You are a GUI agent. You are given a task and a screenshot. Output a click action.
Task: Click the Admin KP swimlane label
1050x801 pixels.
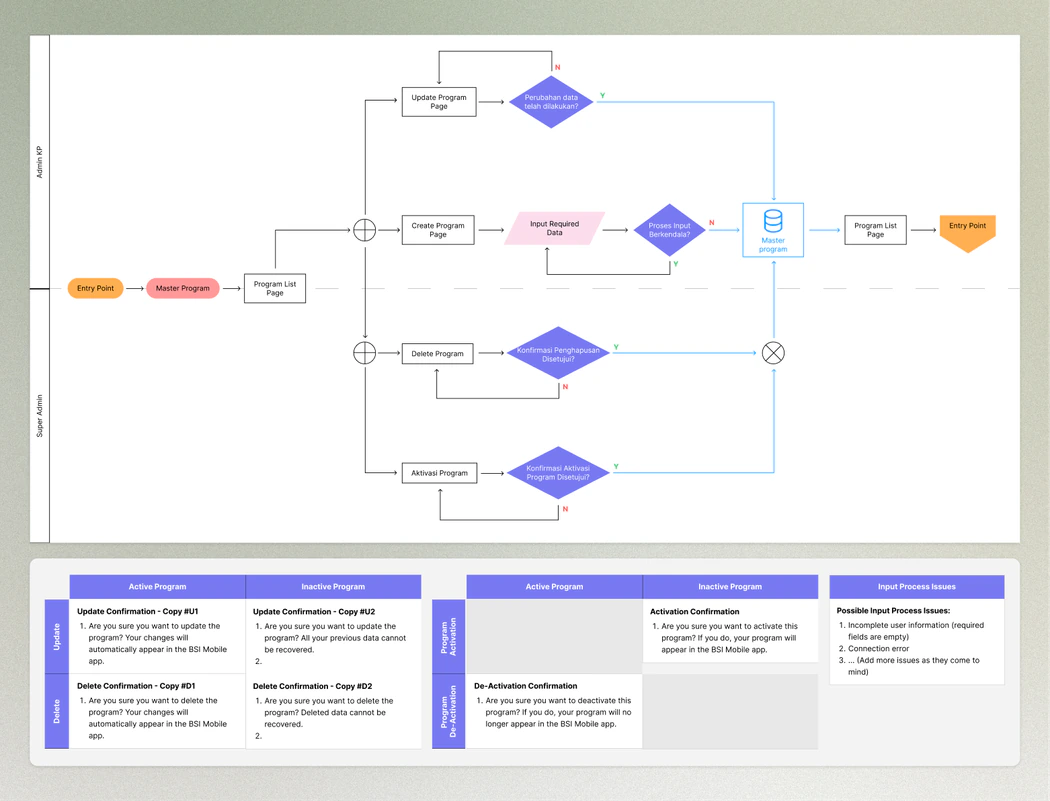(40, 162)
